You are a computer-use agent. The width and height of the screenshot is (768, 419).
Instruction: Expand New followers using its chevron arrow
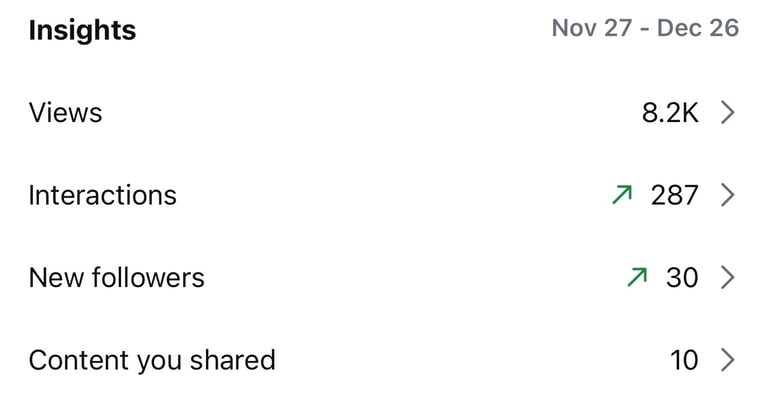(728, 277)
